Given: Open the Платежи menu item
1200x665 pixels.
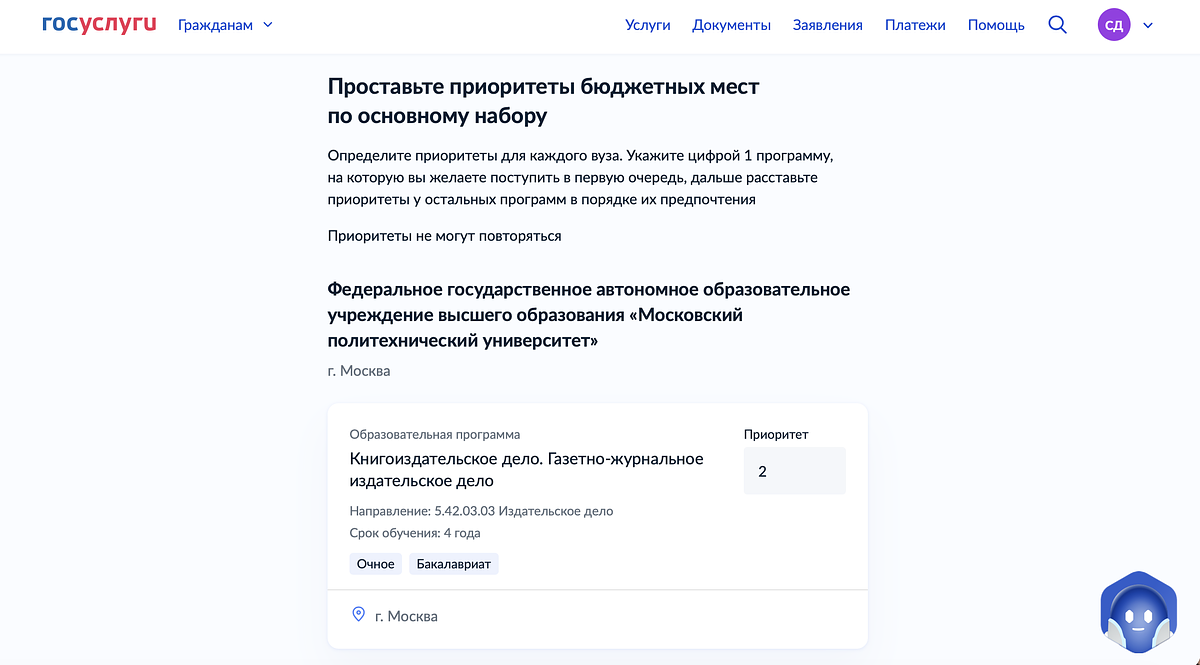Looking at the screenshot, I should (915, 25).
